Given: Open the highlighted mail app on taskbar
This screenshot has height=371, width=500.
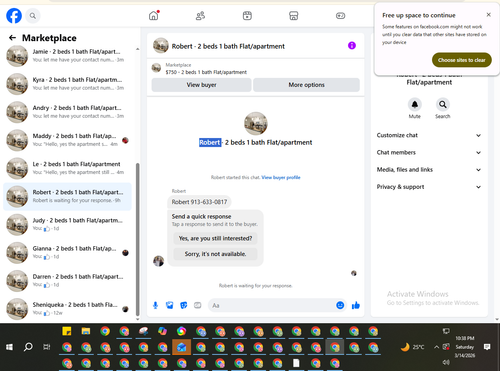Looking at the screenshot, I should pyautogui.click(x=182, y=347).
